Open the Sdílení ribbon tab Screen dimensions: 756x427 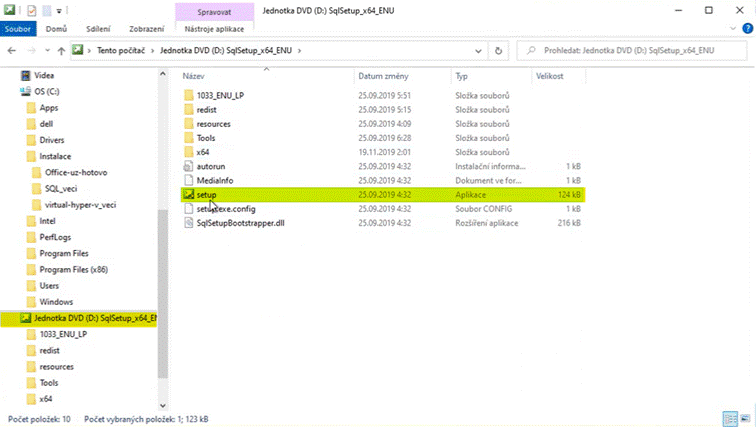pos(98,29)
